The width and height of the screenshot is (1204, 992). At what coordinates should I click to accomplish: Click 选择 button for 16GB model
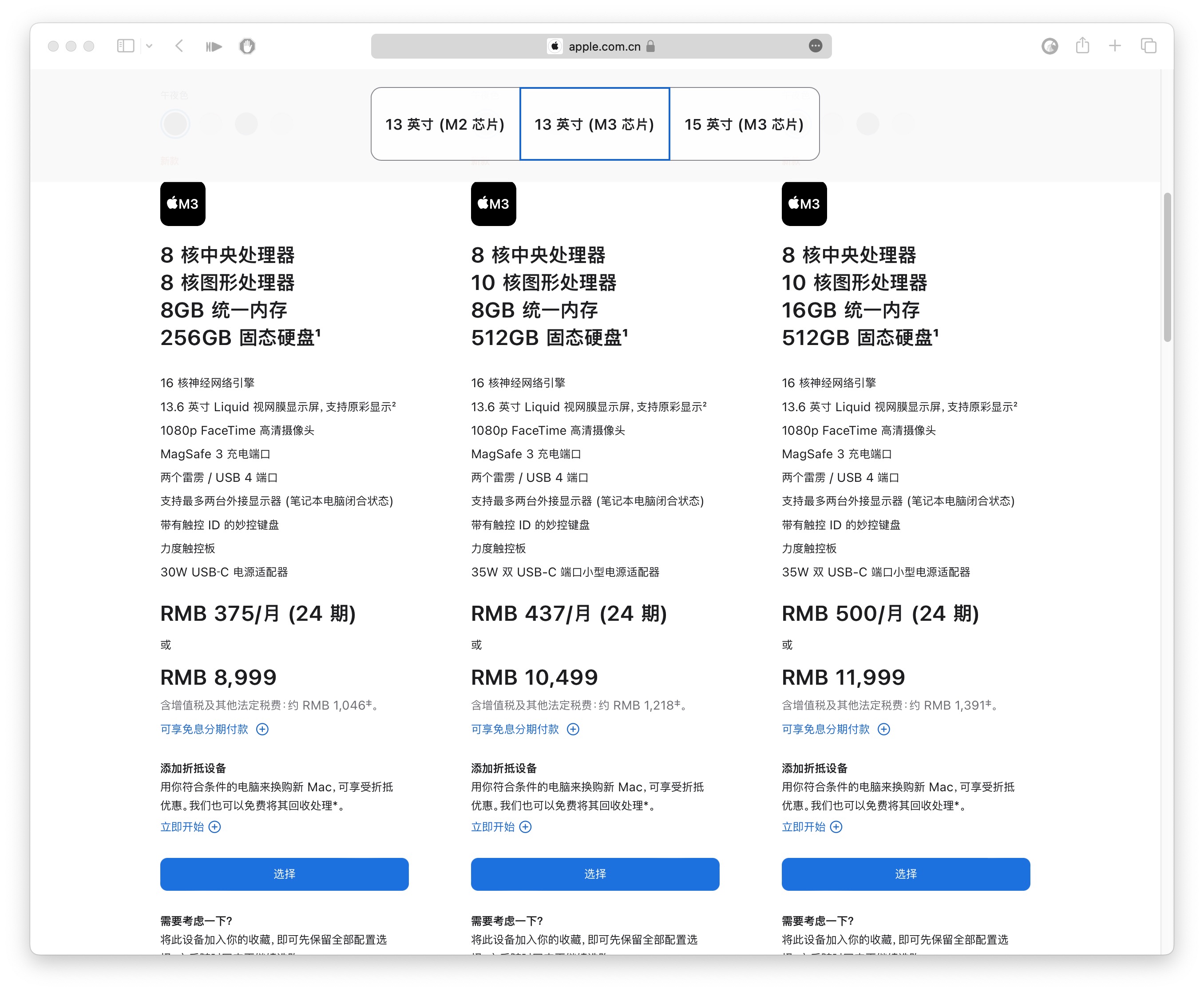tap(905, 874)
